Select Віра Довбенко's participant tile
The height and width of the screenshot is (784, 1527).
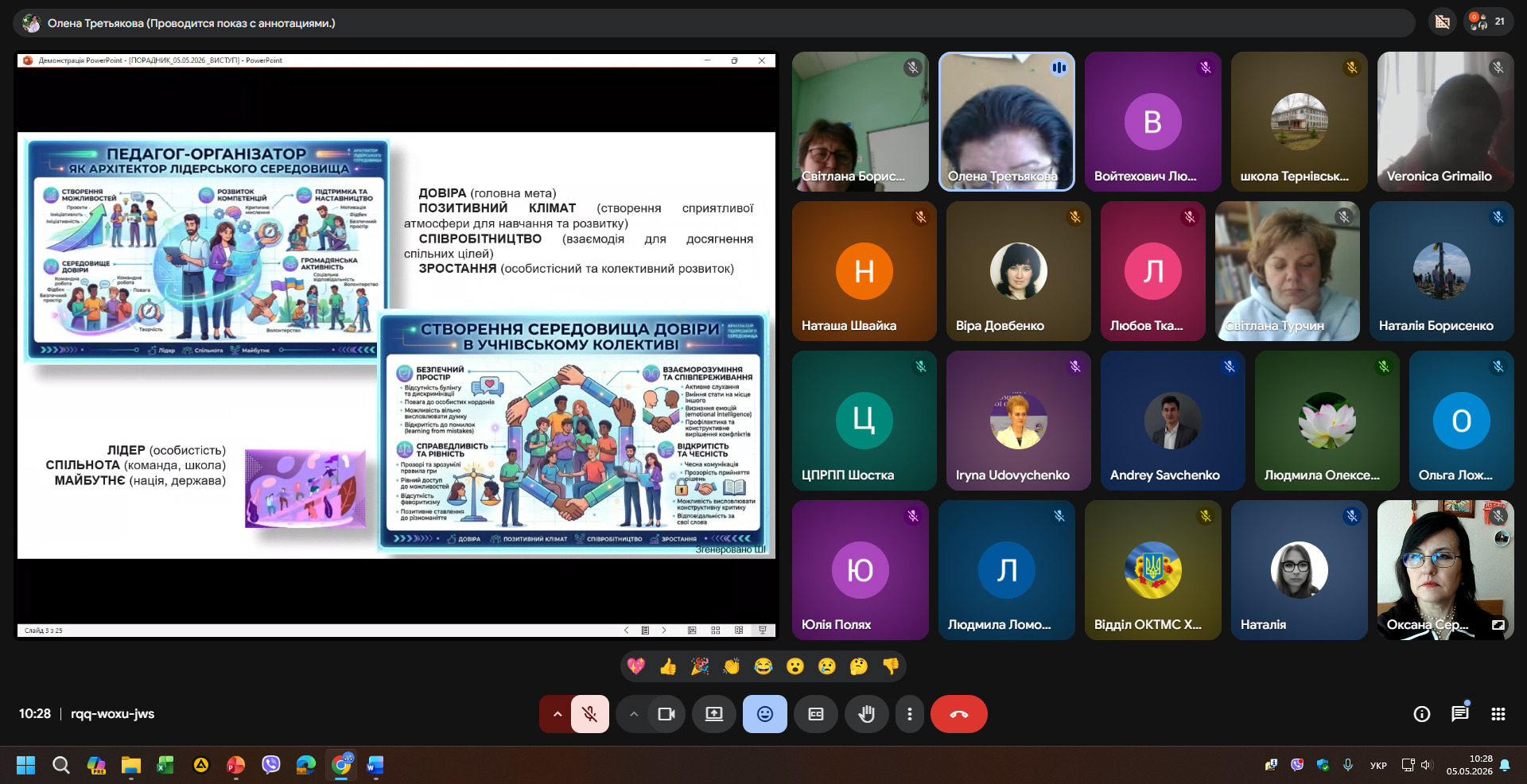coord(1019,271)
